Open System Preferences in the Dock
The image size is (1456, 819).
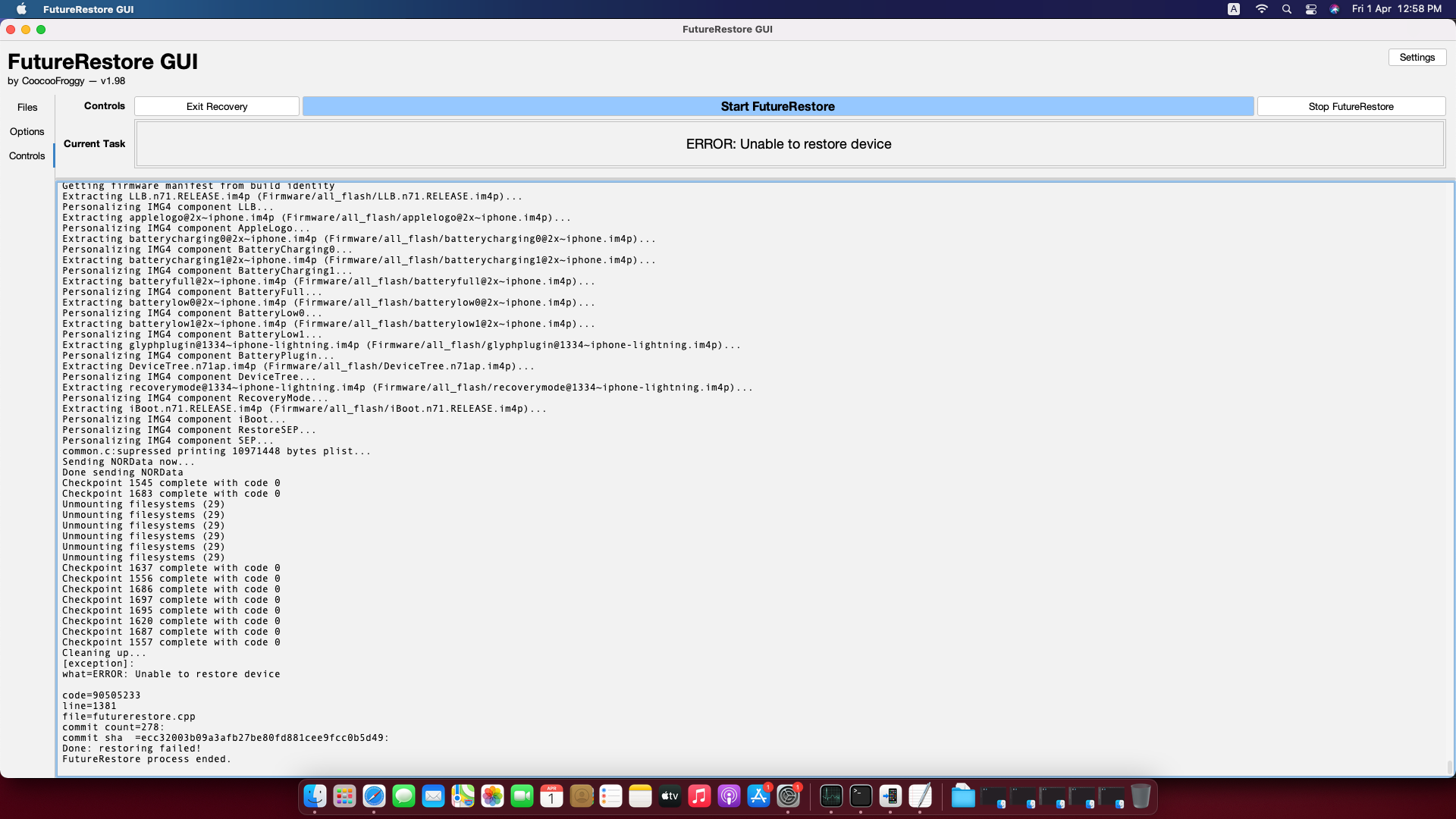(788, 796)
